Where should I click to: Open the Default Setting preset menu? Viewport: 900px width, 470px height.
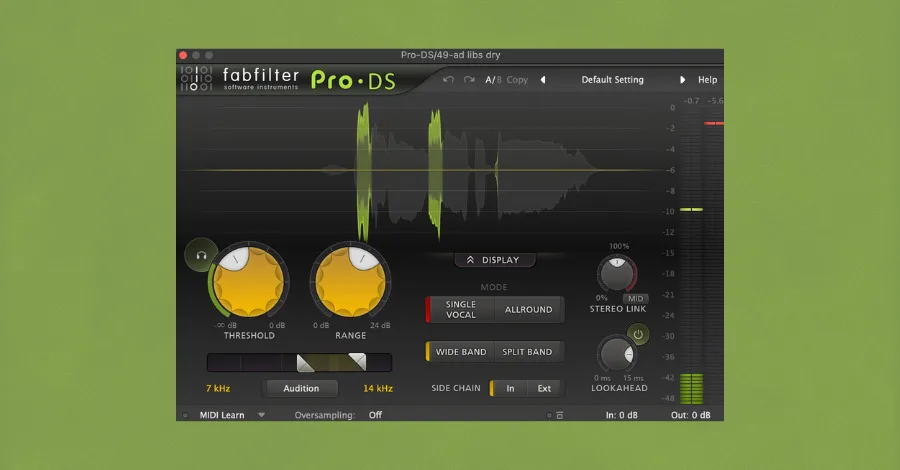[x=612, y=80]
